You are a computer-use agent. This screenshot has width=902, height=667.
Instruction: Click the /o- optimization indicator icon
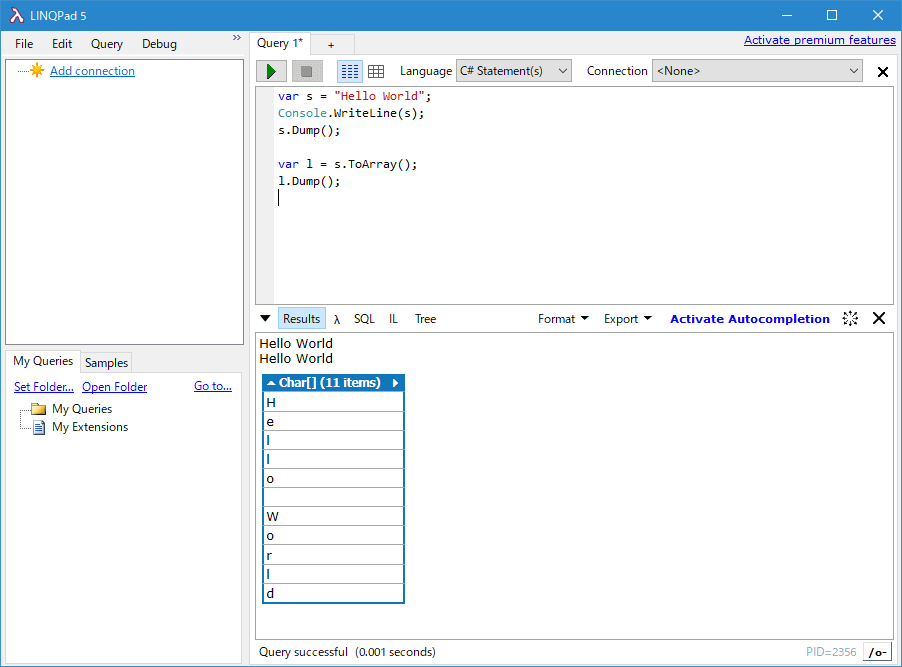877,651
